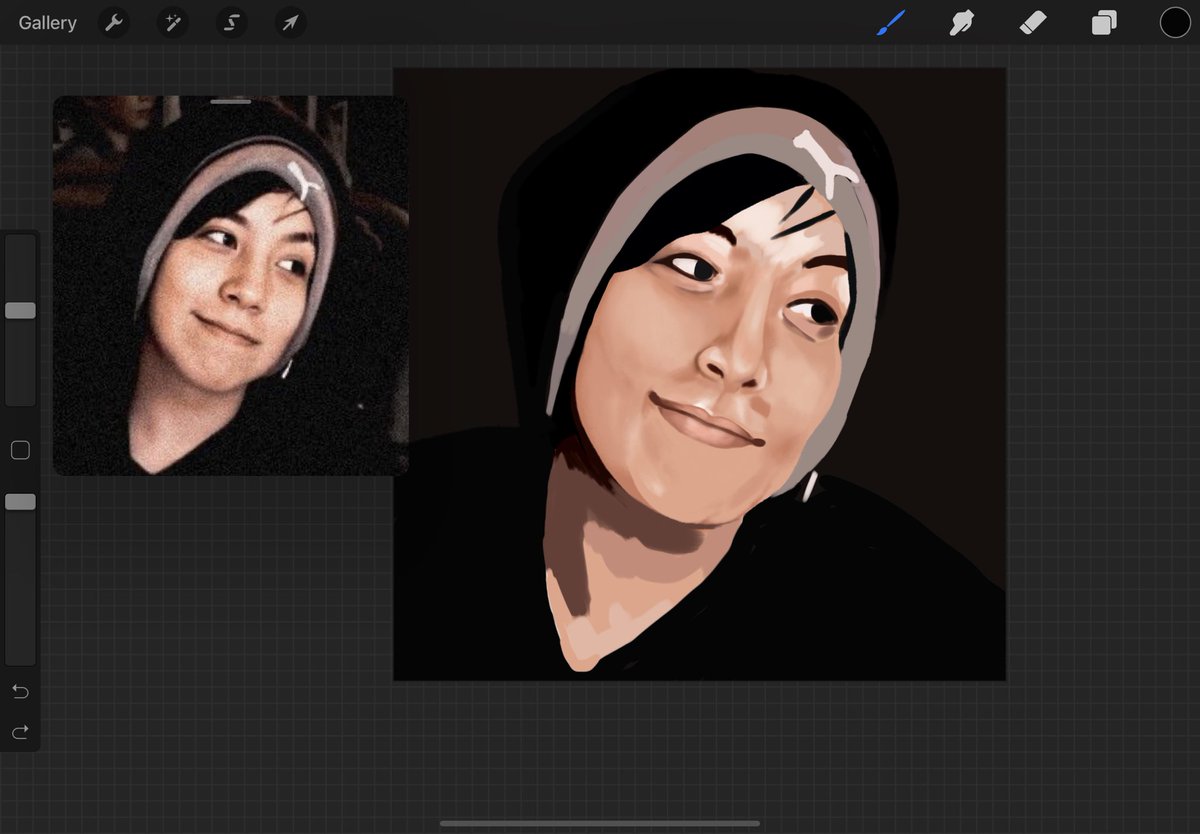The width and height of the screenshot is (1200, 834).
Task: Select the Transform arrow tool
Action: (290, 22)
